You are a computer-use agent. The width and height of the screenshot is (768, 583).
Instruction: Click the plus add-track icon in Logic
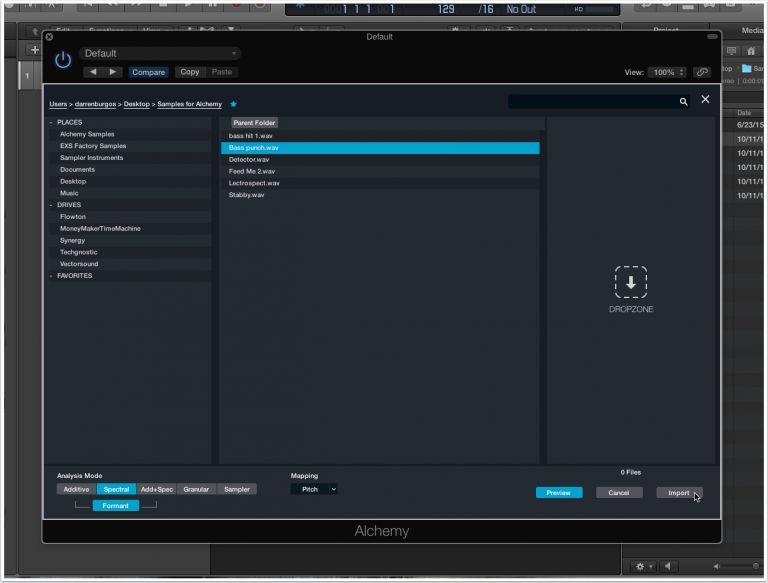pos(34,50)
